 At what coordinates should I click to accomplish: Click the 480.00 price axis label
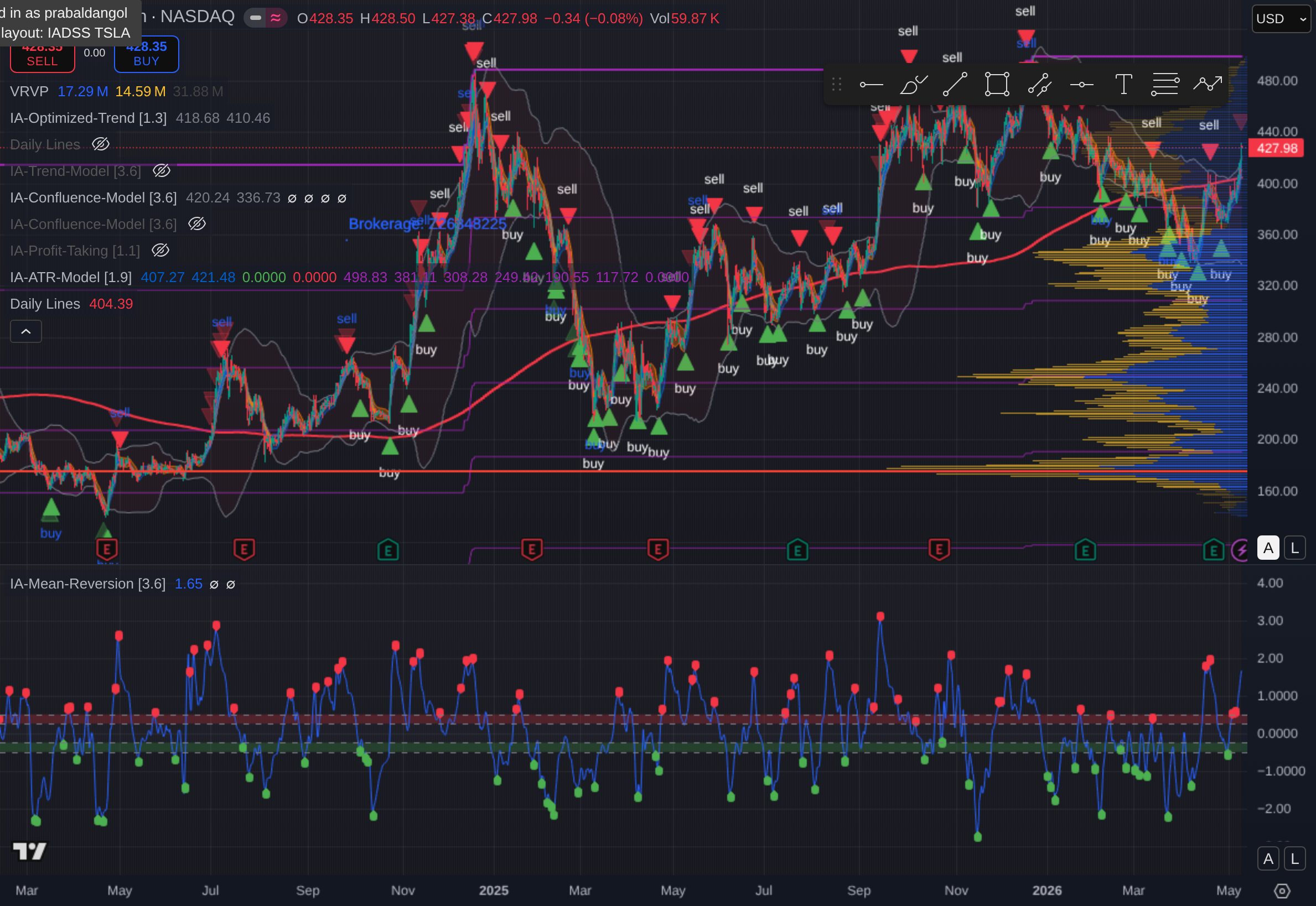(1277, 81)
